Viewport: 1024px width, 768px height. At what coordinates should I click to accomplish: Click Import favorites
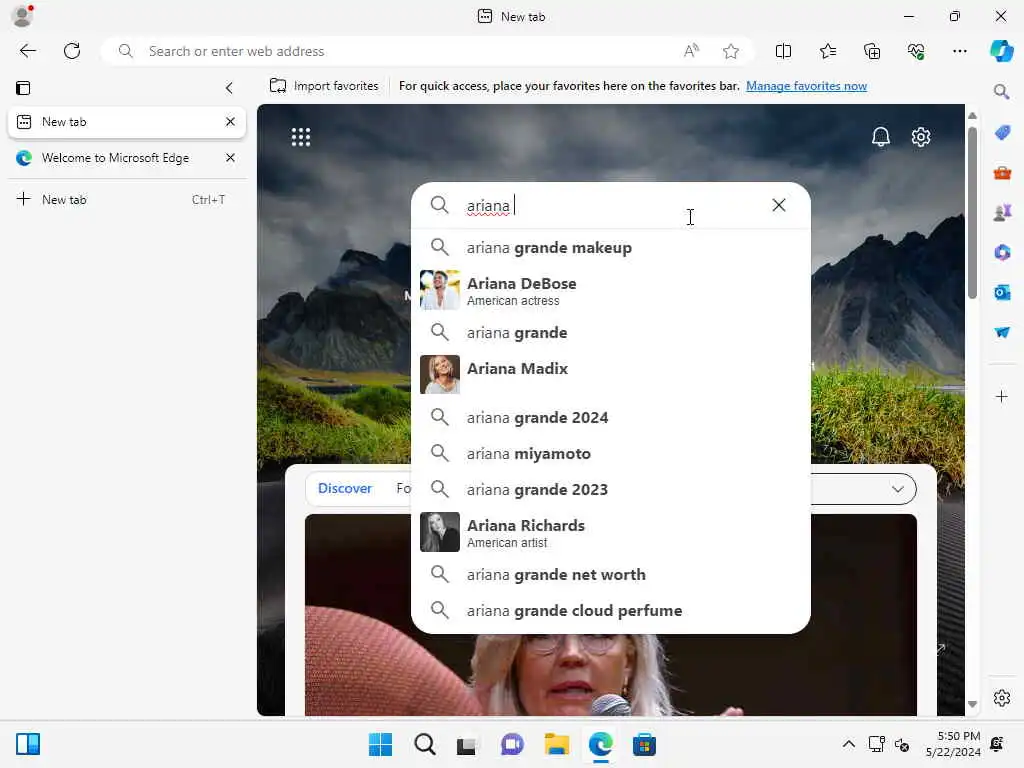tap(324, 86)
